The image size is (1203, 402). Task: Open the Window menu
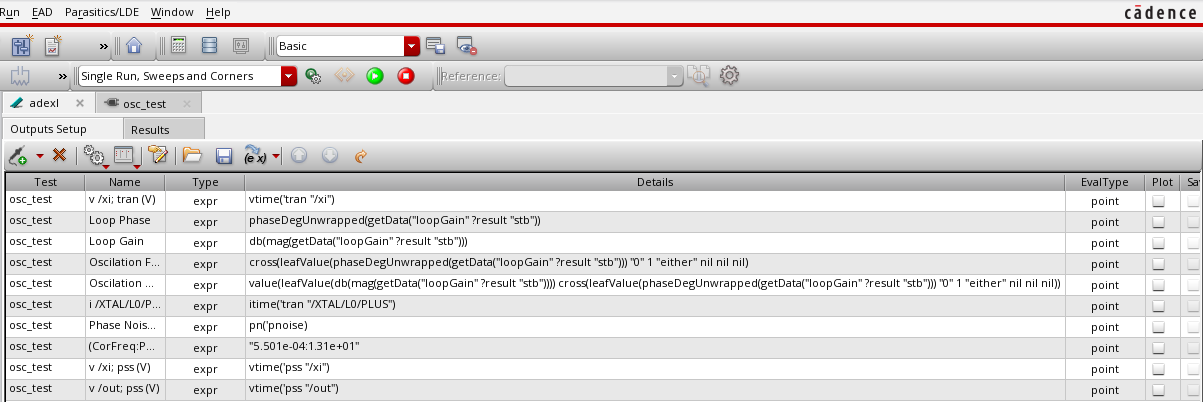[172, 12]
